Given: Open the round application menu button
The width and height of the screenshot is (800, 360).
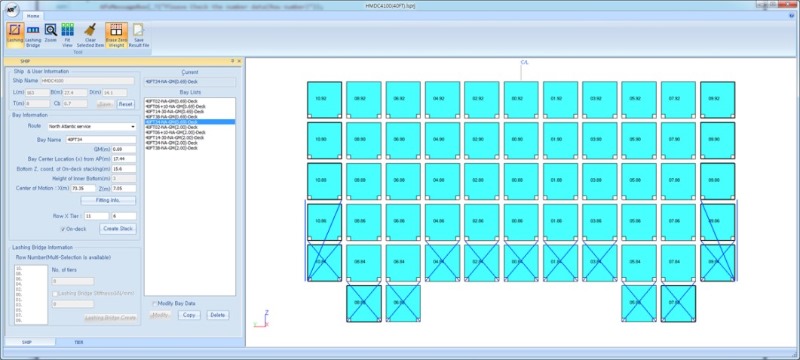Looking at the screenshot, I should coord(11,11).
